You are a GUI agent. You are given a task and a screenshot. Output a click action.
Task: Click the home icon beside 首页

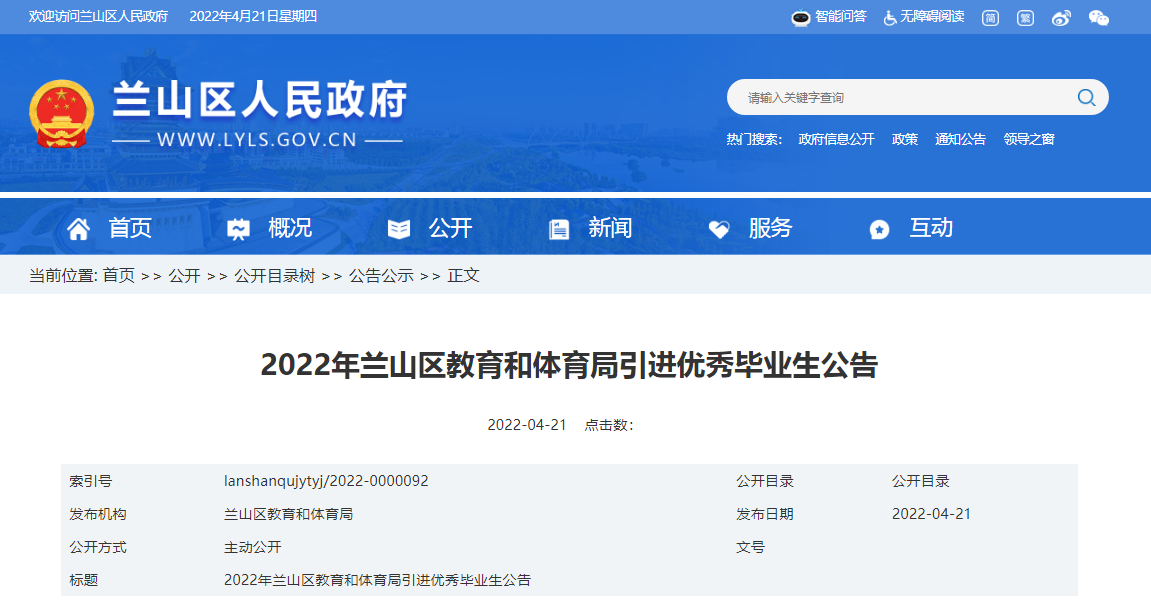coord(79,230)
